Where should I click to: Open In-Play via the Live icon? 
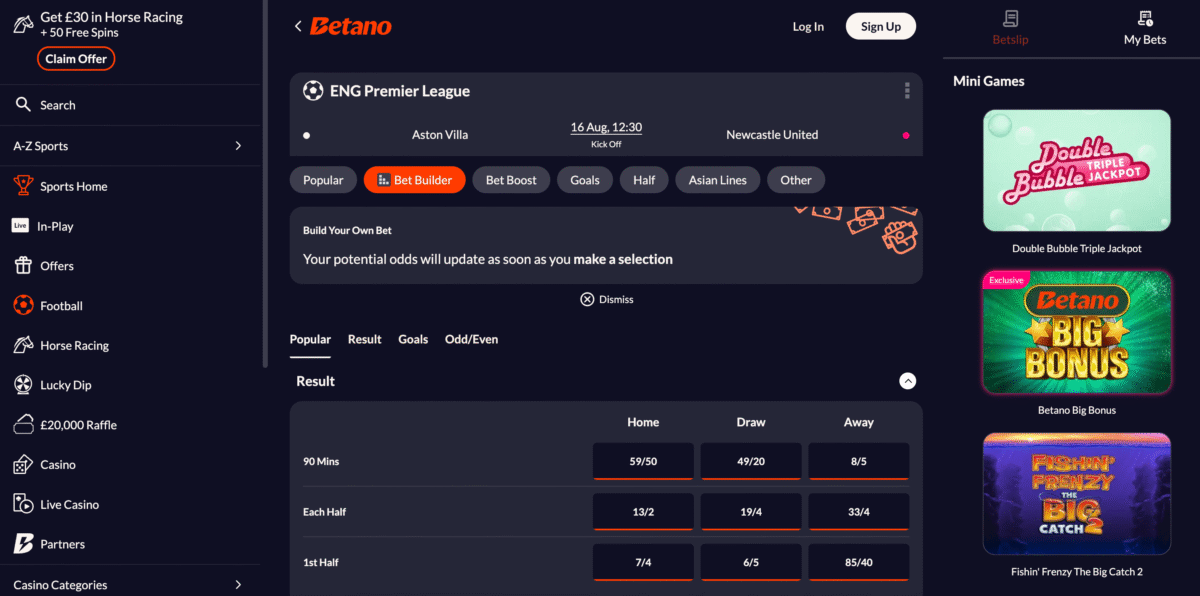point(20,226)
